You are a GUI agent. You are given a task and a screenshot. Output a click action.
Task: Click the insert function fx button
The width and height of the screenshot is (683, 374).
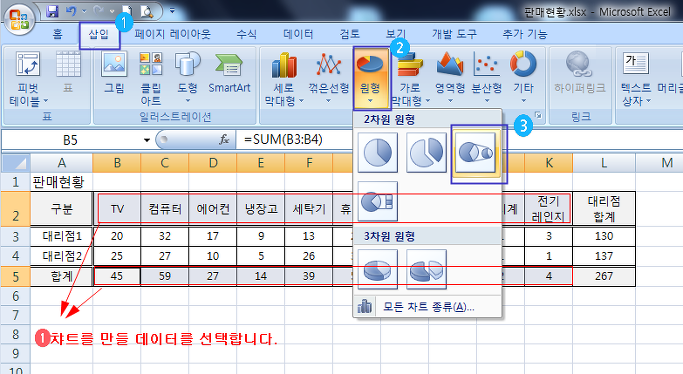(x=224, y=140)
